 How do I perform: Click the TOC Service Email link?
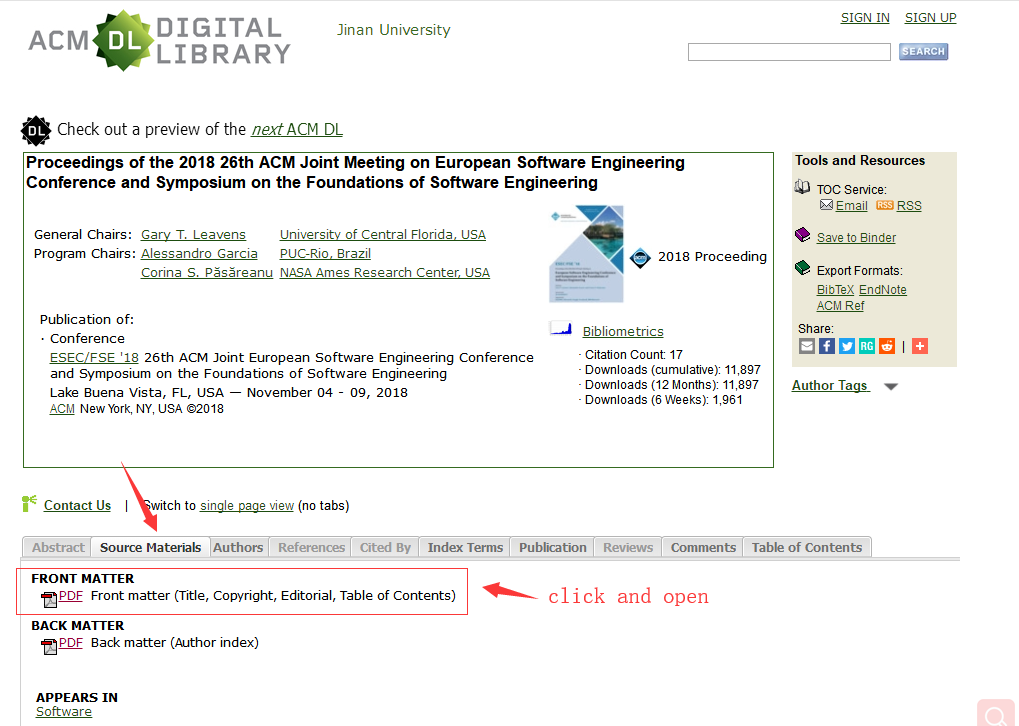click(851, 205)
